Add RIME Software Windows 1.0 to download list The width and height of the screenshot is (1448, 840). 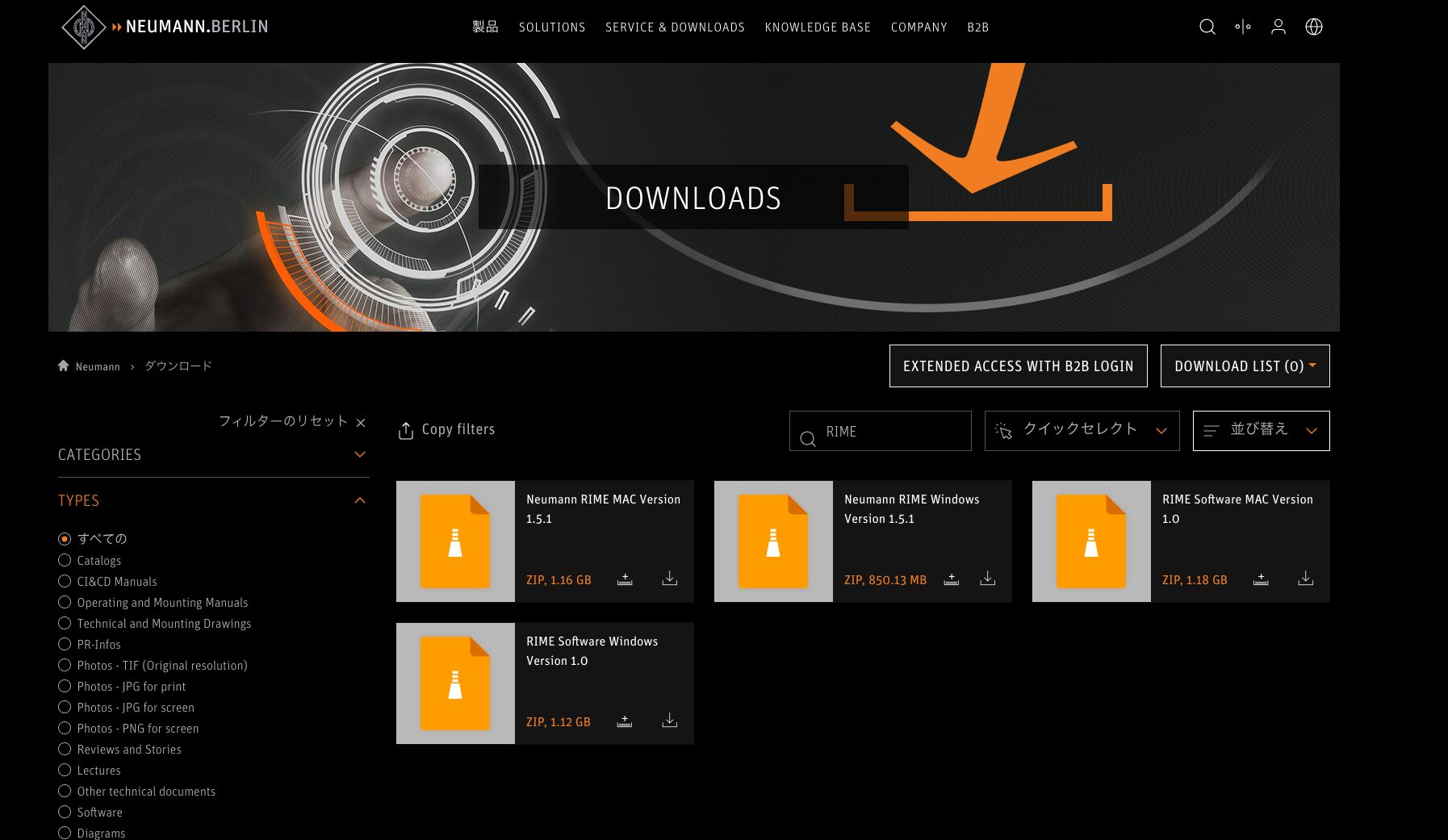(x=624, y=721)
